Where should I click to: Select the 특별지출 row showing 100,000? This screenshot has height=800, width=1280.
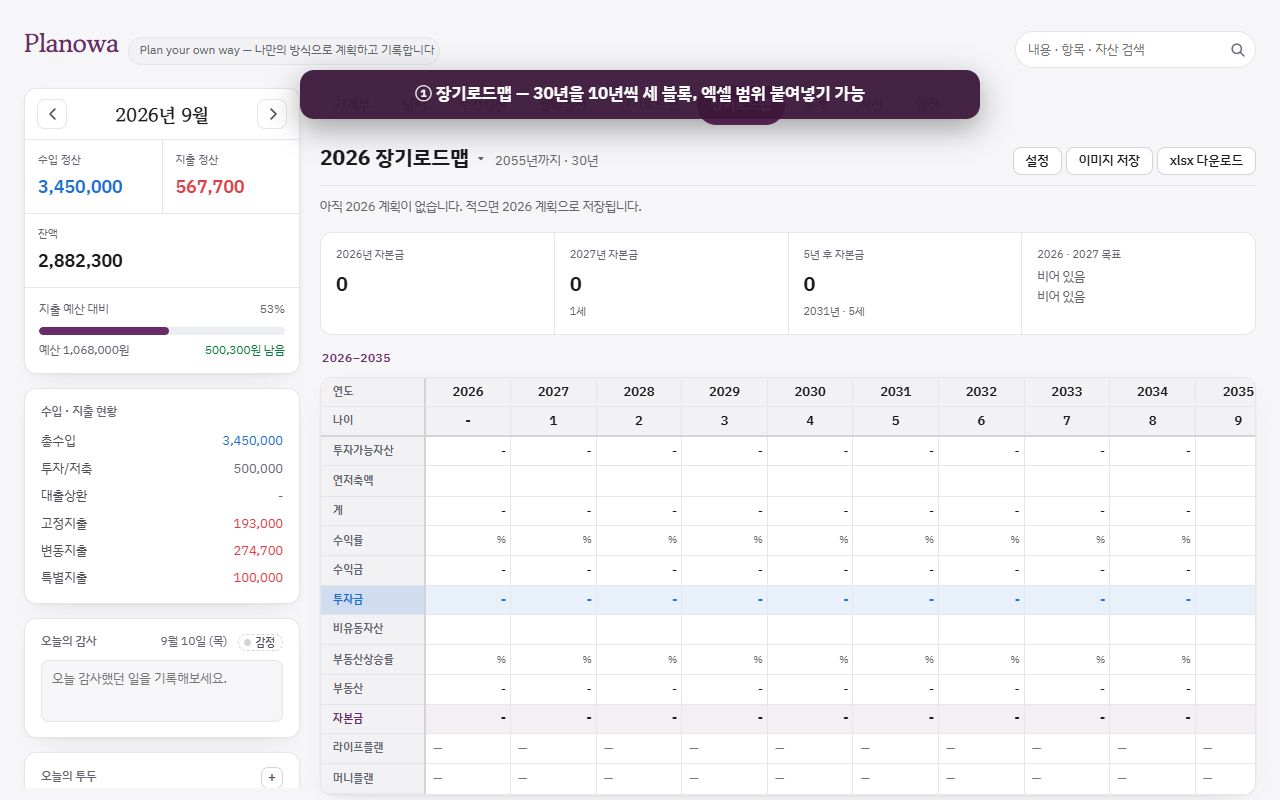[x=162, y=577]
